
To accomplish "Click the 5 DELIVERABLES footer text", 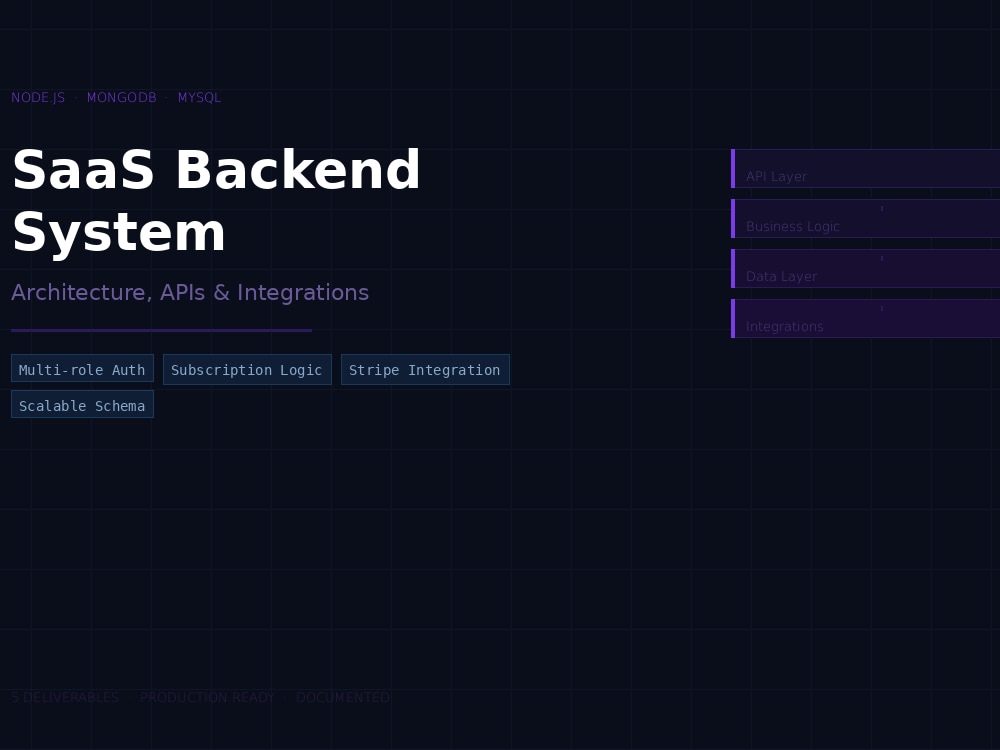I will pos(65,697).
